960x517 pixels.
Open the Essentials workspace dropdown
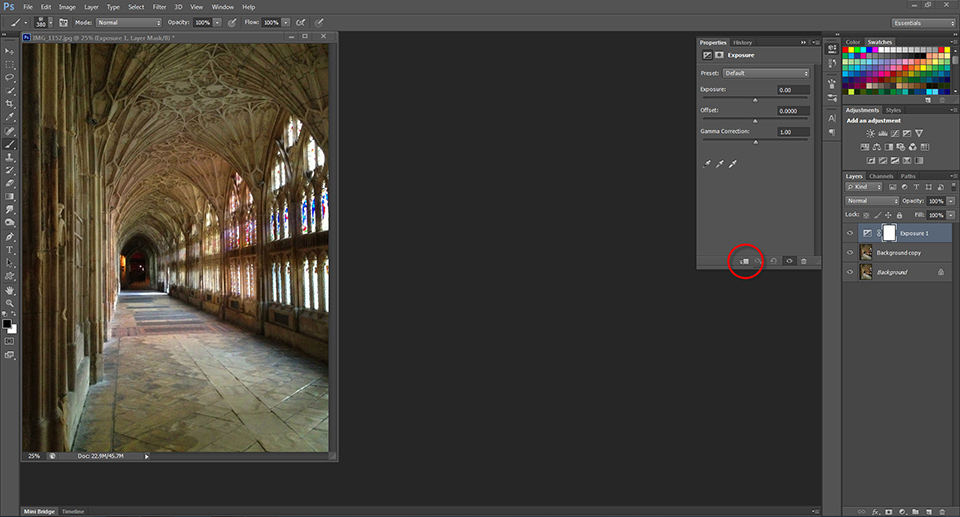tap(922, 22)
